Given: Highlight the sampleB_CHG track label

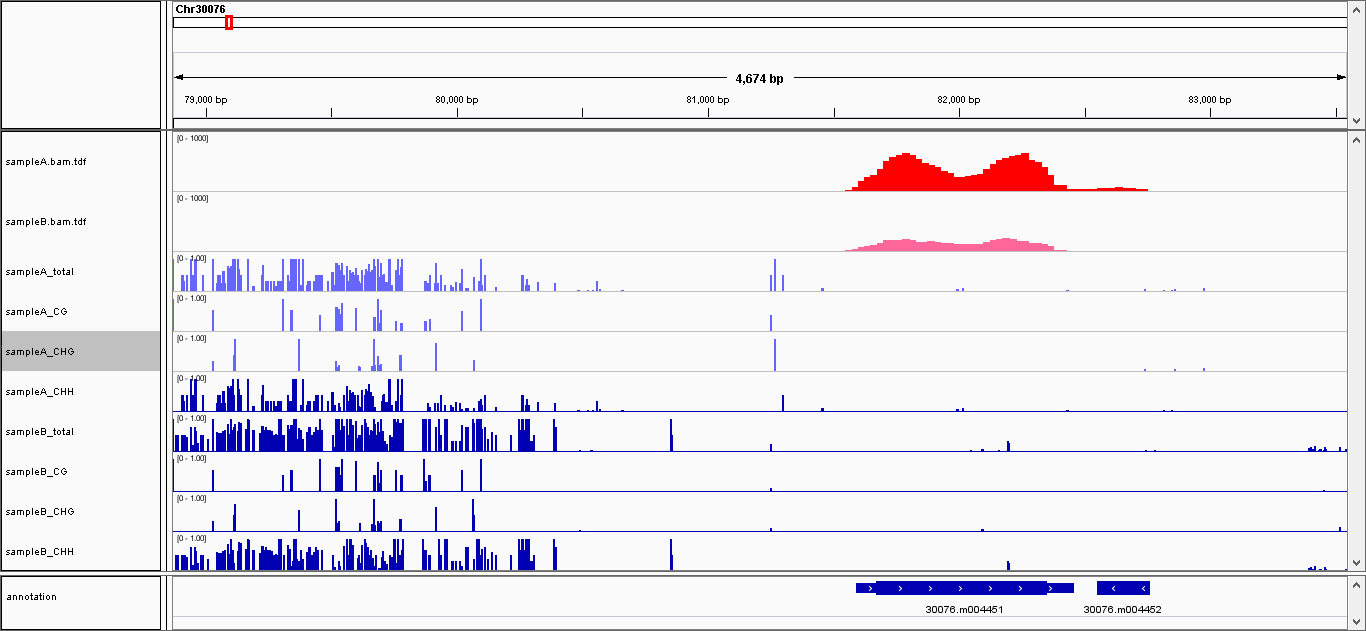Looking at the screenshot, I should [40, 512].
